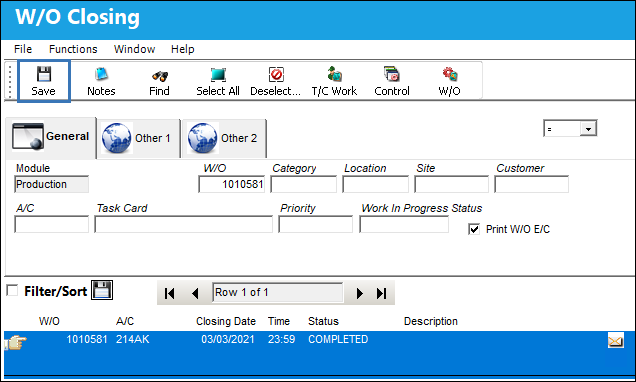
Task: Open T/C Work from the toolbar
Action: click(334, 81)
